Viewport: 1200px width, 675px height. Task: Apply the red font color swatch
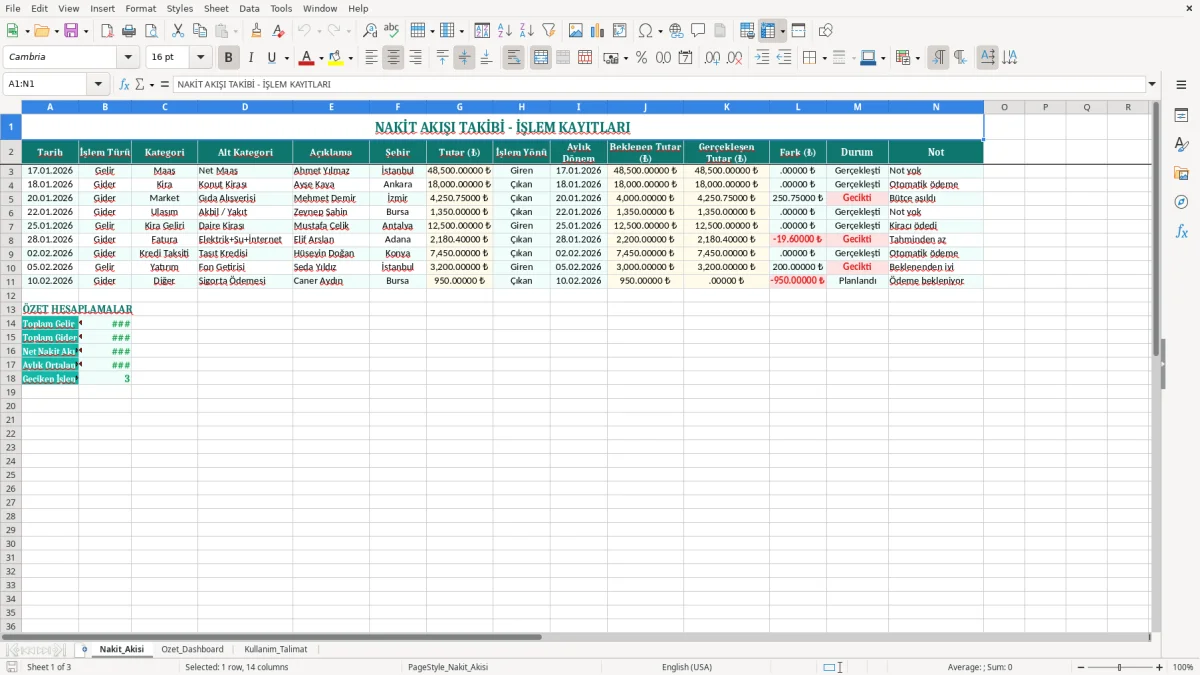click(307, 58)
